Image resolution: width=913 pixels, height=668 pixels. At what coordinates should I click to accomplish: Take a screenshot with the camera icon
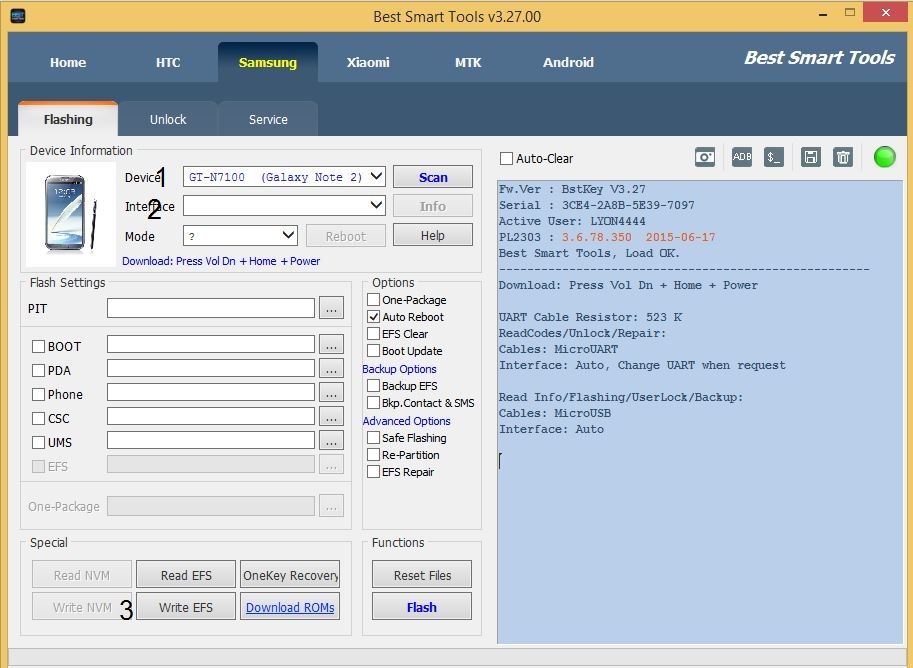pyautogui.click(x=705, y=157)
